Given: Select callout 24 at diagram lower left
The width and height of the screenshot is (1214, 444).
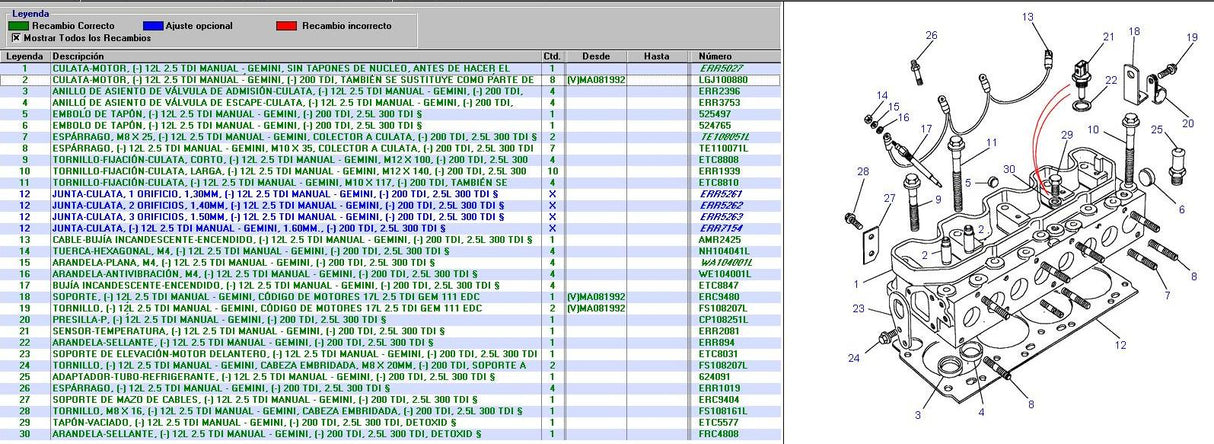Looking at the screenshot, I should (853, 357).
